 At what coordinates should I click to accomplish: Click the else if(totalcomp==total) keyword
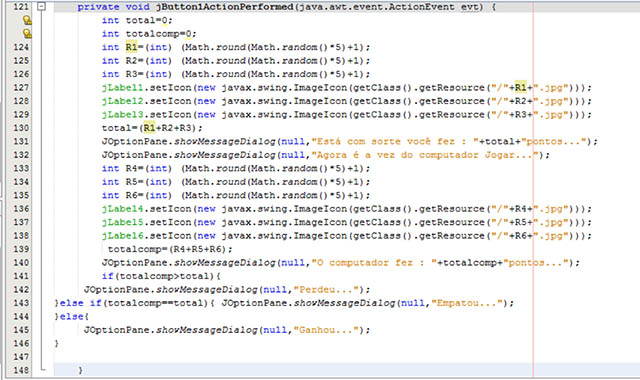tap(81, 303)
